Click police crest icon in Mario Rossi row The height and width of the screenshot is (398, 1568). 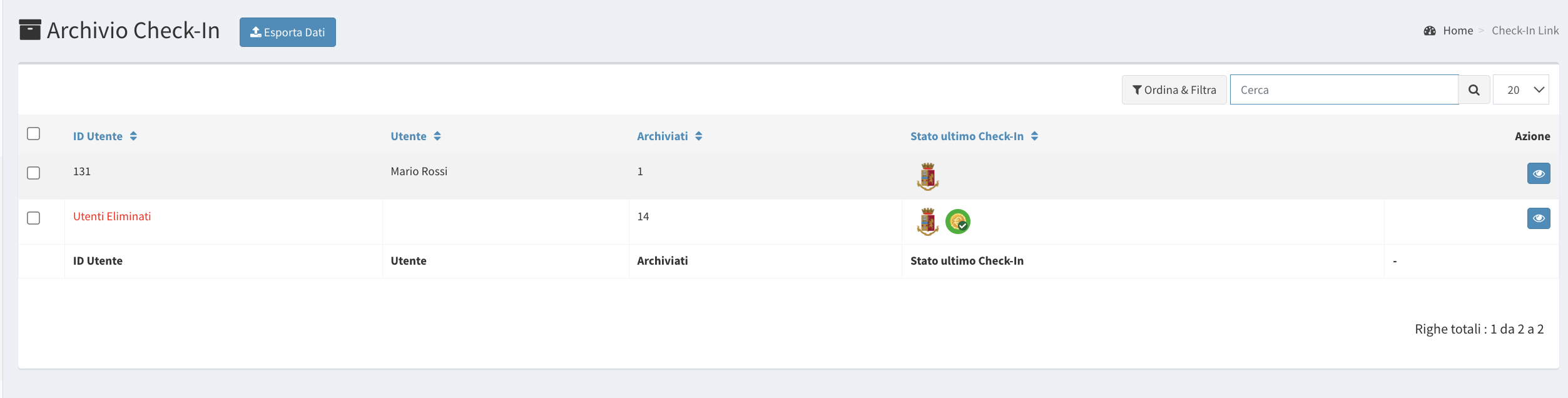coord(928,176)
